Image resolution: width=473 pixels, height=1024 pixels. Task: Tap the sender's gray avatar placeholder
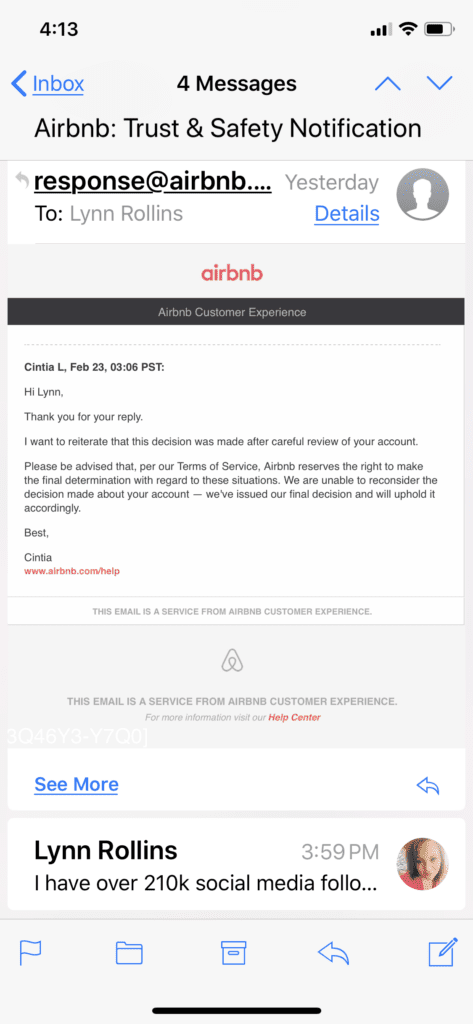tap(423, 195)
